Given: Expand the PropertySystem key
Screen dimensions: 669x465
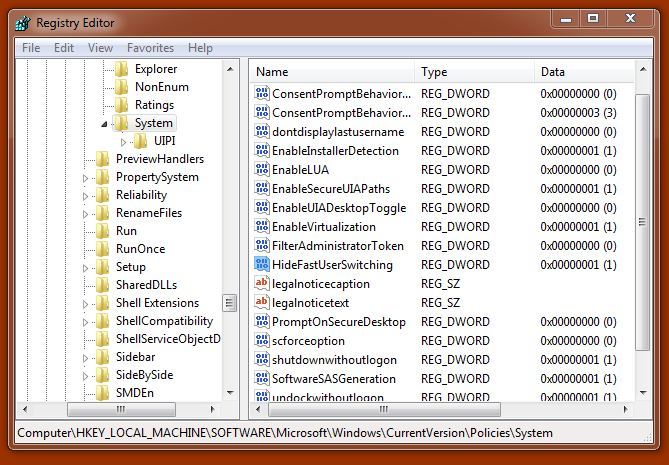Looking at the screenshot, I should [x=85, y=178].
